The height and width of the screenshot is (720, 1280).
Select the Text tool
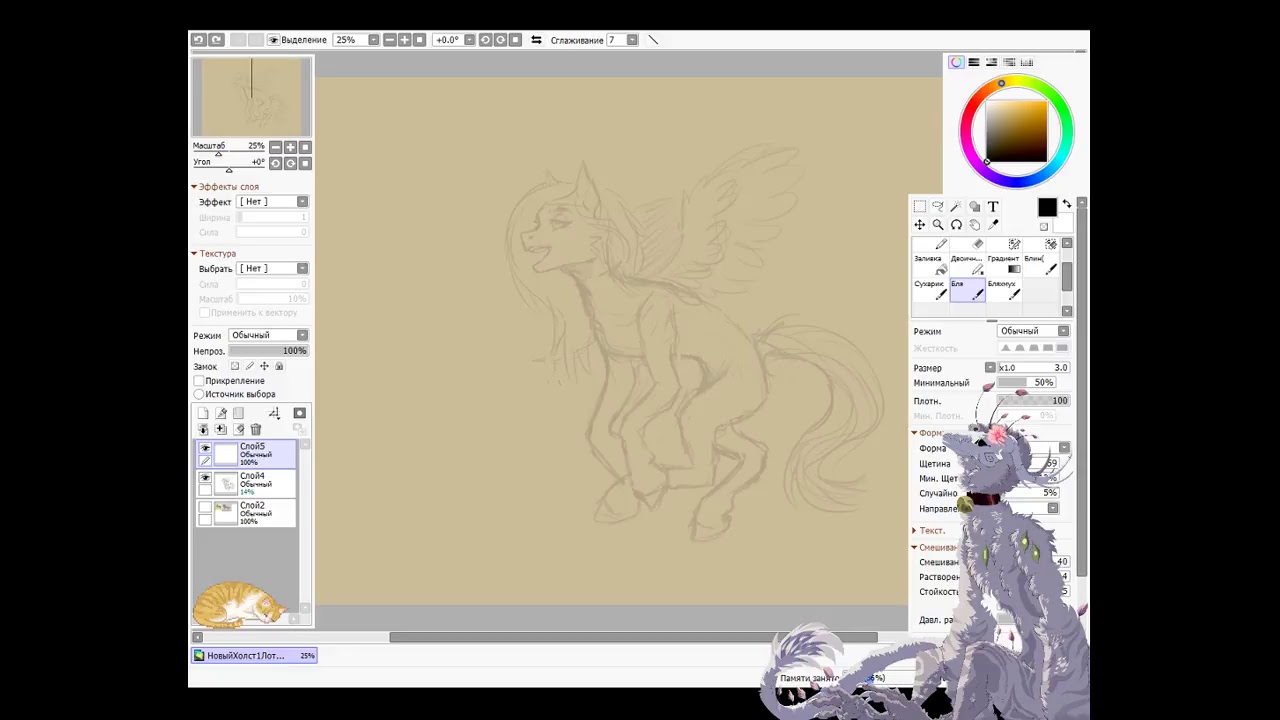pyautogui.click(x=993, y=206)
